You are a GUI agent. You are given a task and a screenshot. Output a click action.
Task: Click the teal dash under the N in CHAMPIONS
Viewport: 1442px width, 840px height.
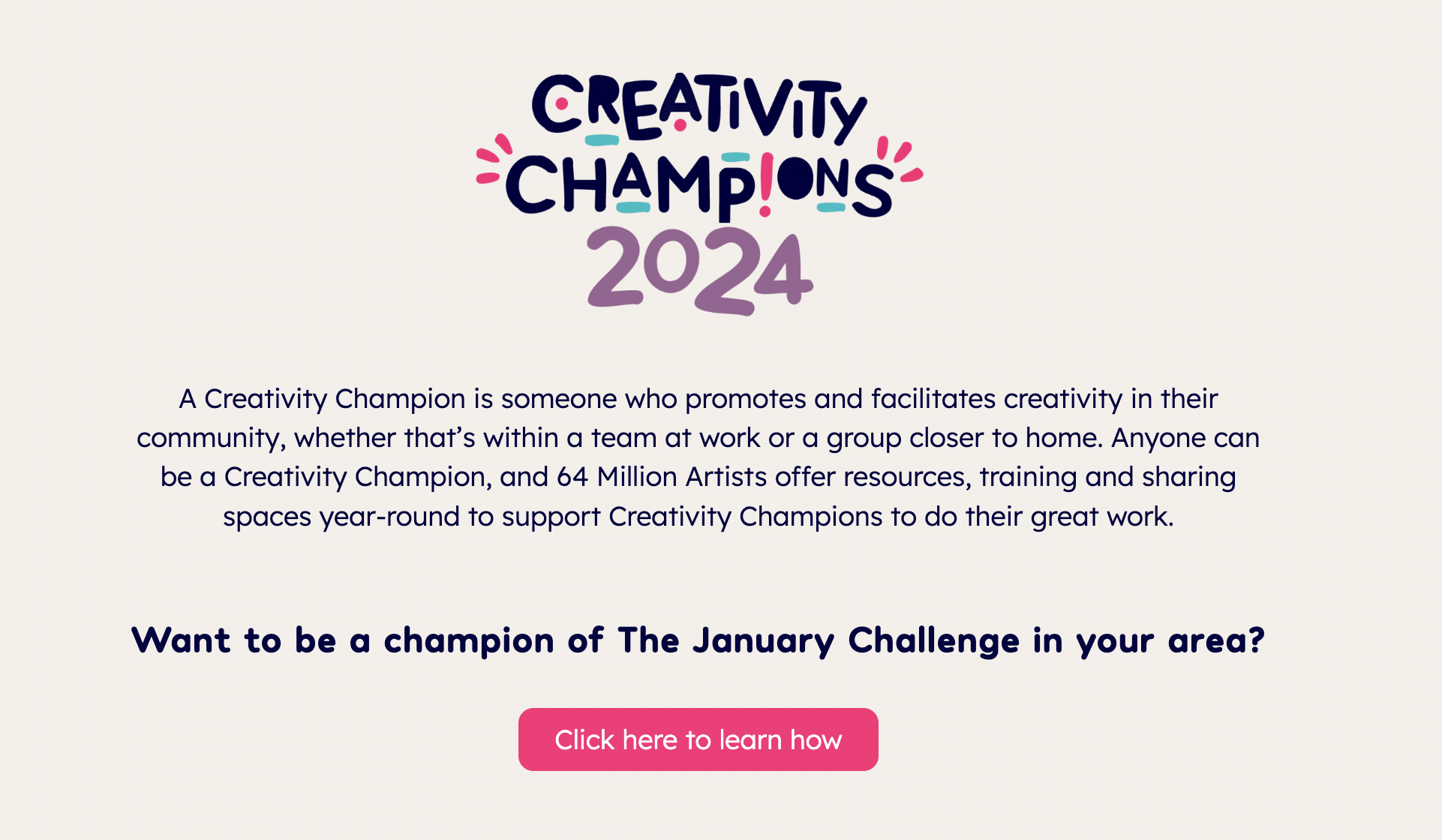tap(831, 207)
